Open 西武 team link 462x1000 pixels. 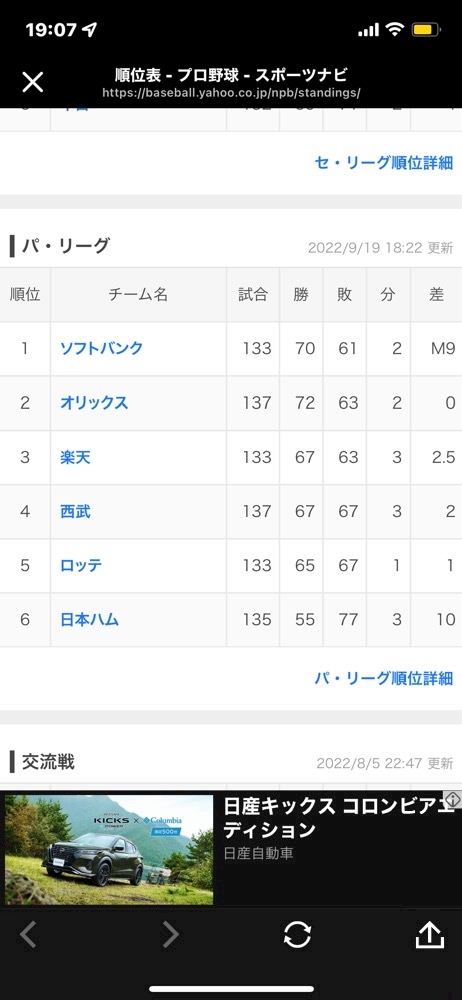point(75,511)
